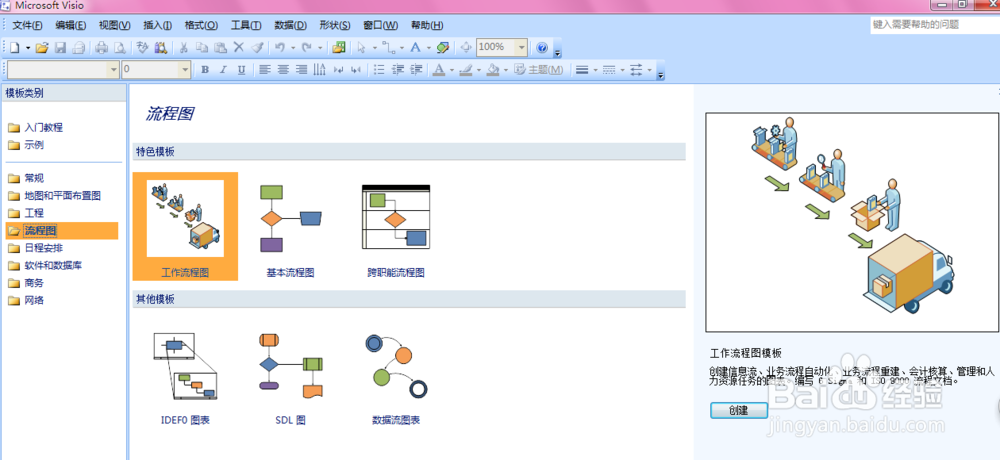Viewport: 1000px width, 460px height.
Task: Click the Copy icon
Action: pos(202,47)
